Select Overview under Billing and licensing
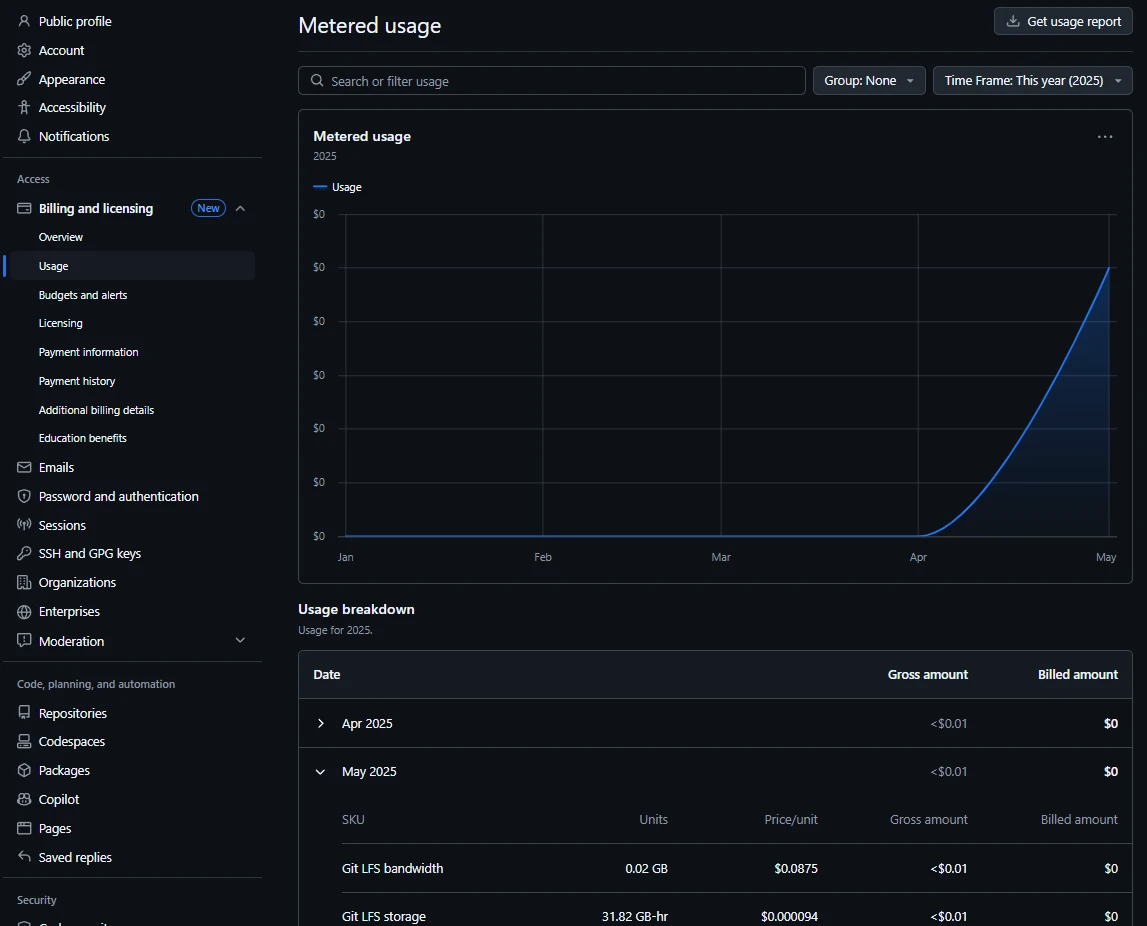This screenshot has width=1147, height=926. pos(60,237)
